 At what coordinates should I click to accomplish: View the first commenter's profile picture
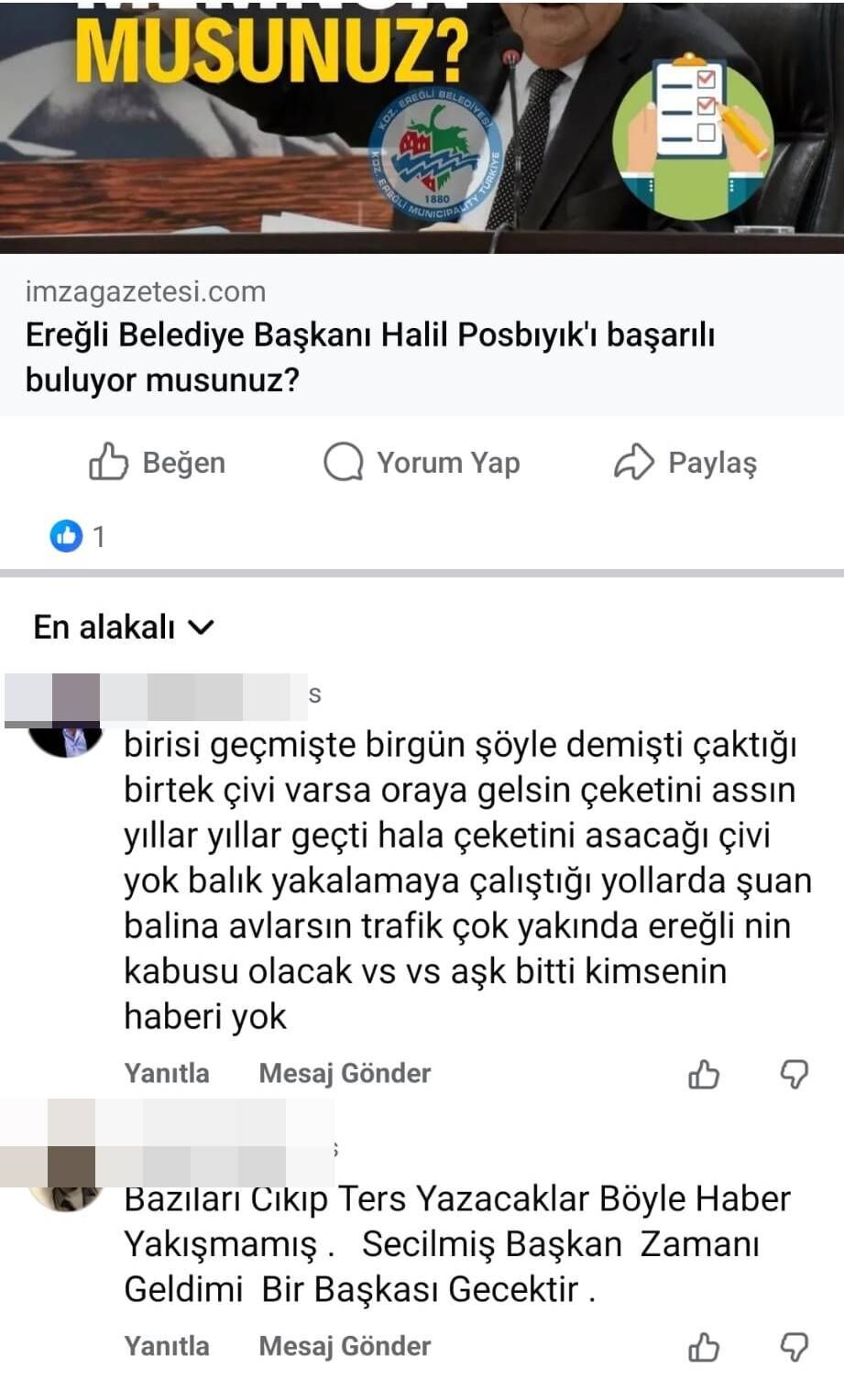point(65,738)
